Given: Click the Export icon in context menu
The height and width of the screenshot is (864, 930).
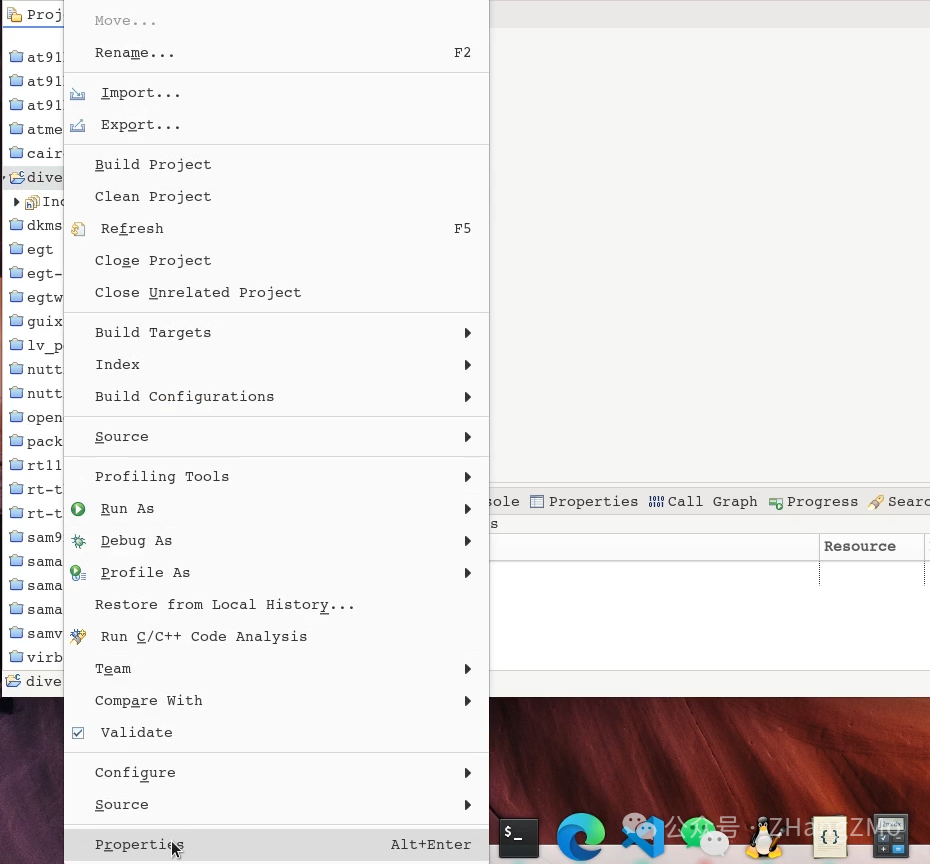Looking at the screenshot, I should tap(78, 126).
